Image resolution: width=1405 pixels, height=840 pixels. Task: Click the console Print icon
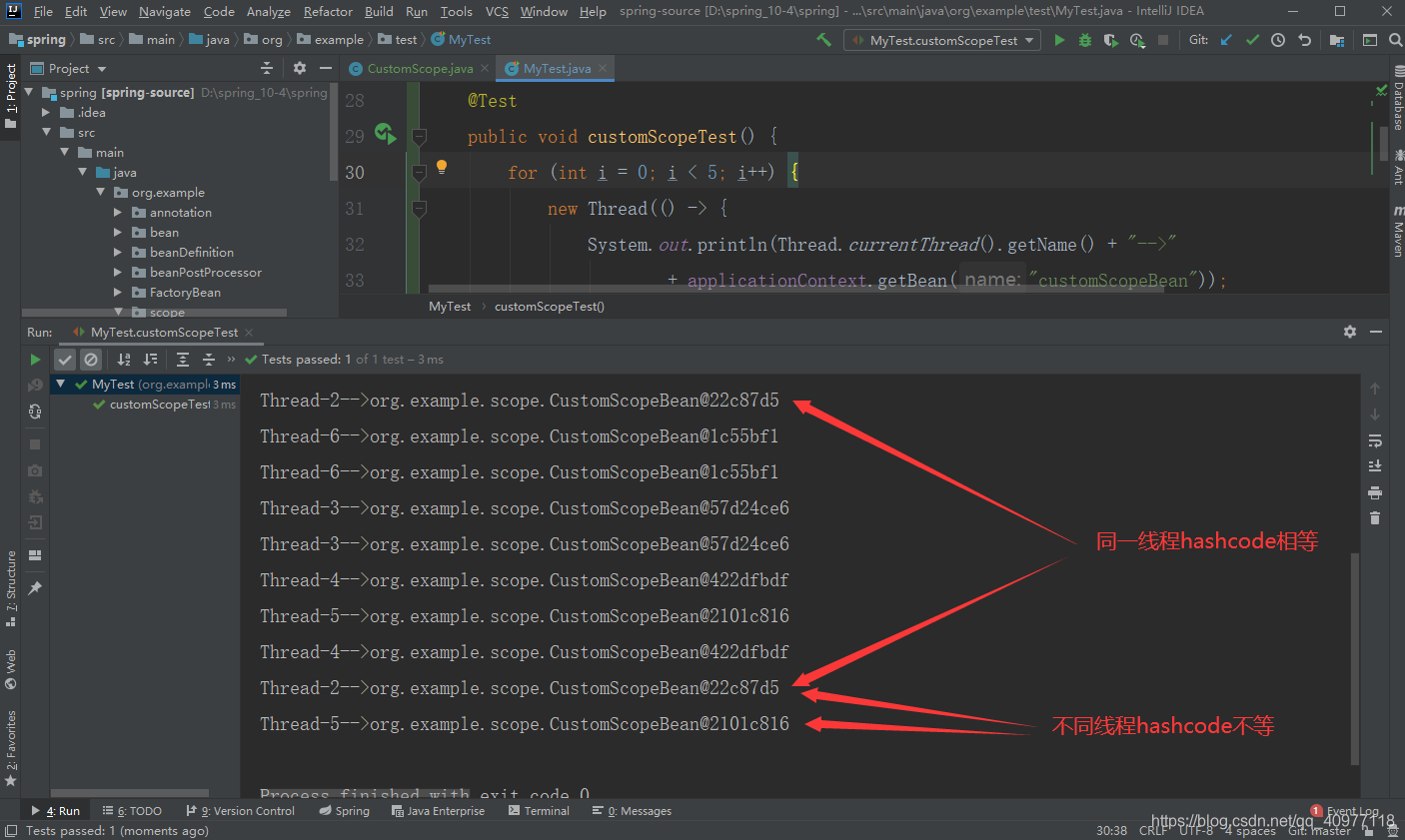(x=1375, y=492)
